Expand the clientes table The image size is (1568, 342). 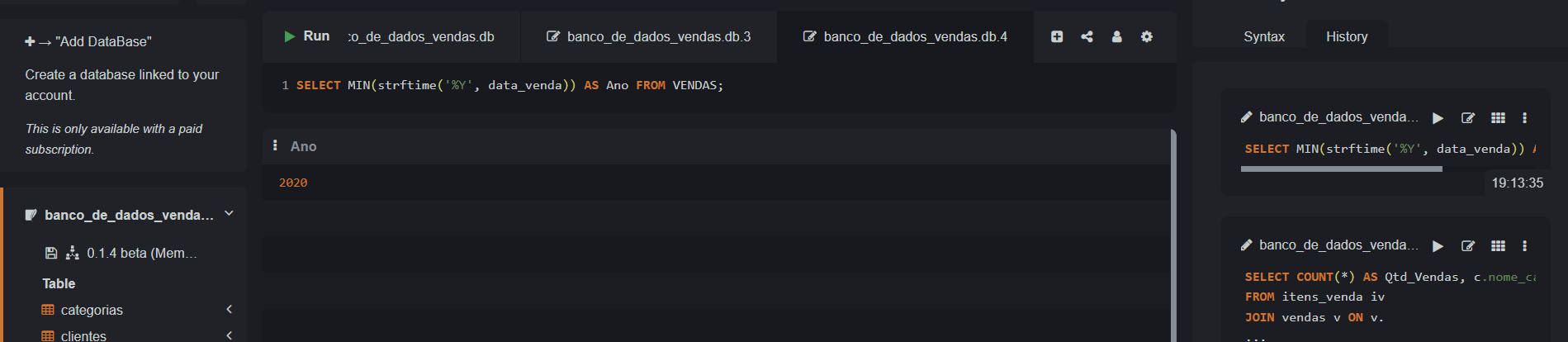pos(229,335)
